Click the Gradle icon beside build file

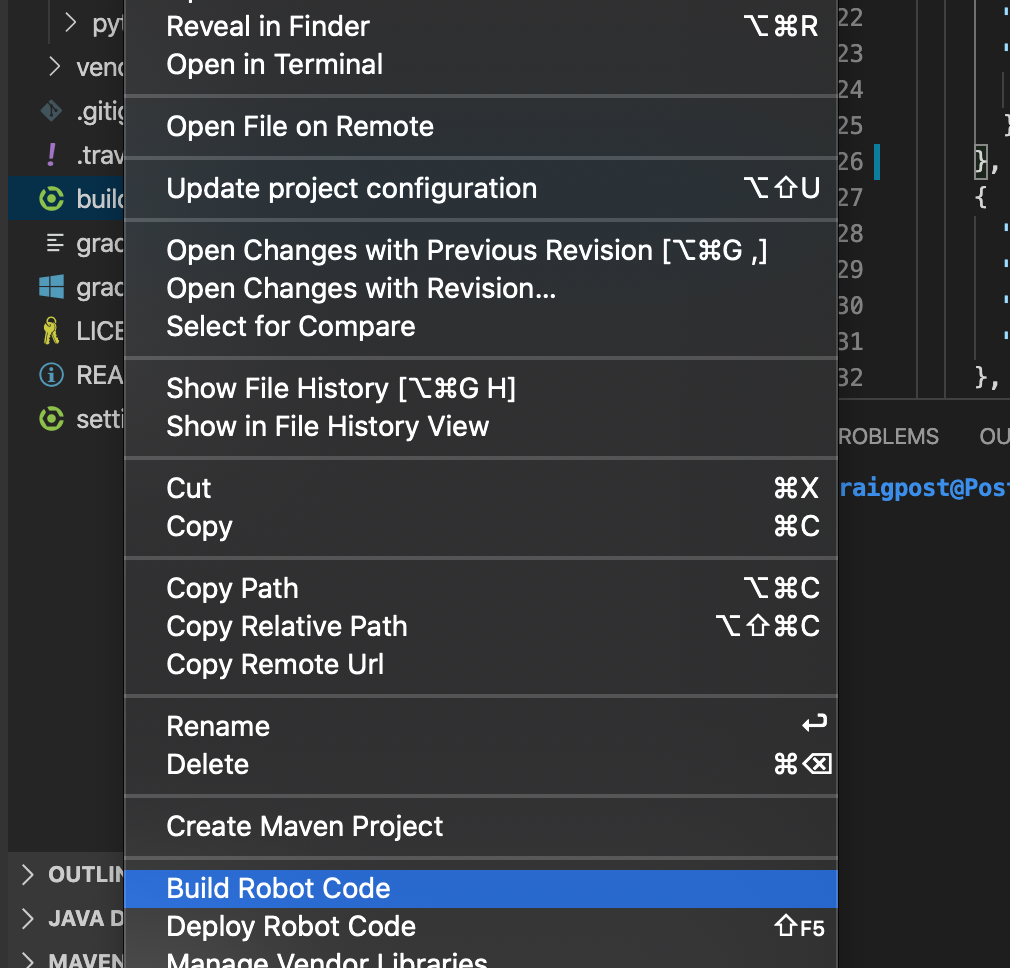pyautogui.click(x=52, y=198)
